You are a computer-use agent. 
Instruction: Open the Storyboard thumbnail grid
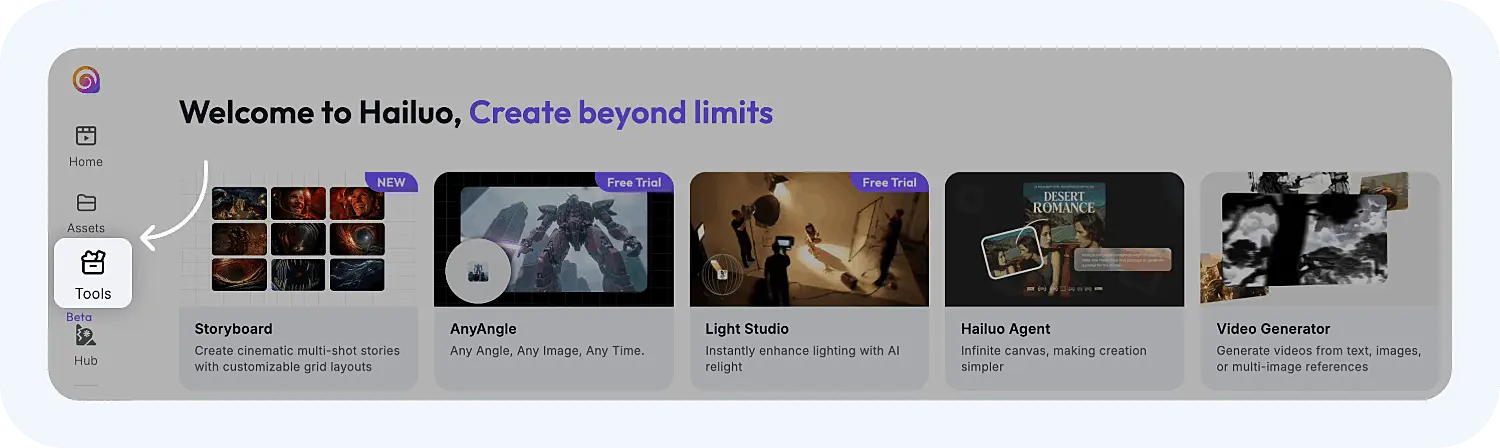click(298, 239)
